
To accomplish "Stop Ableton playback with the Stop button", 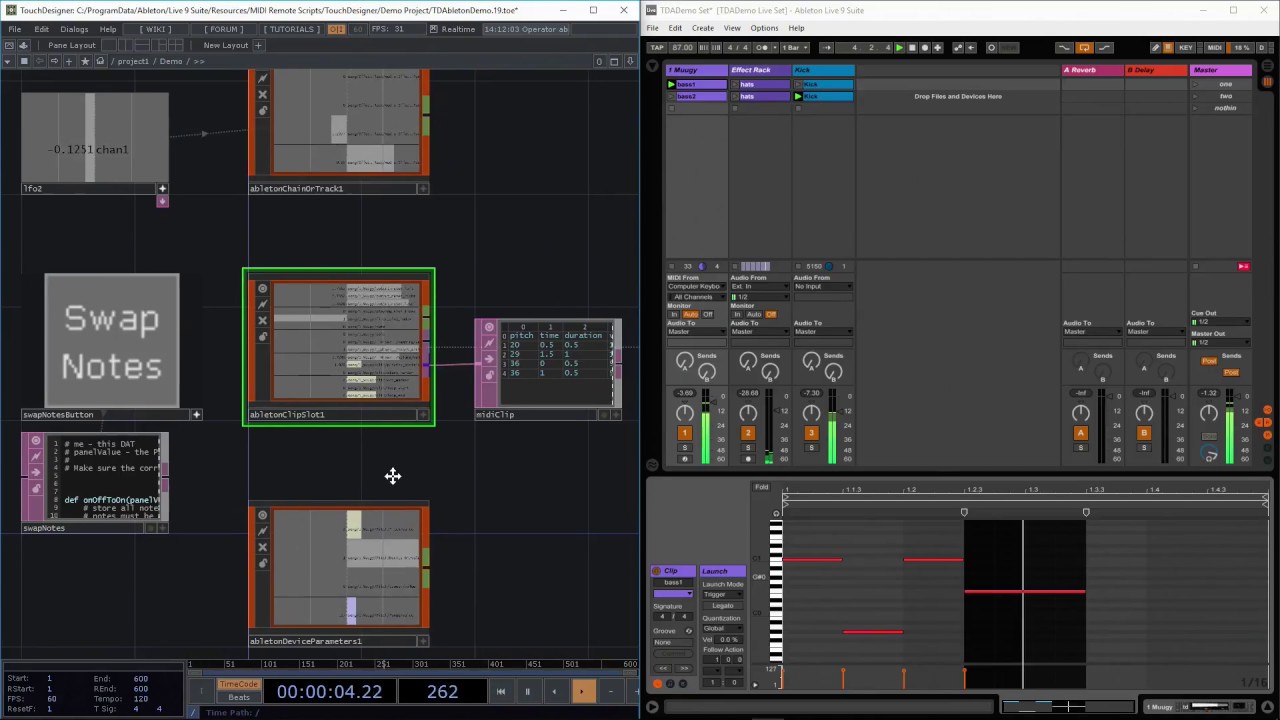I will (912, 48).
